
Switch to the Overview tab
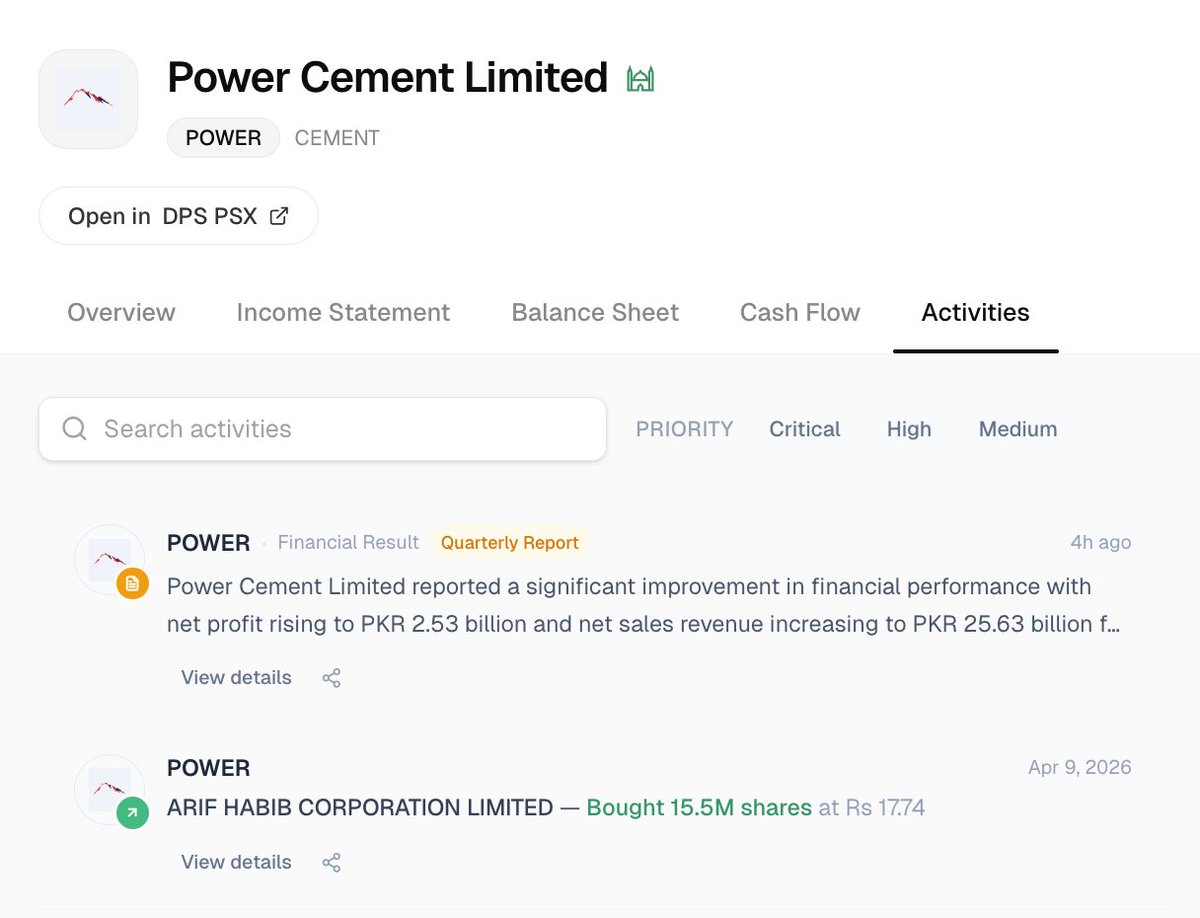121,313
